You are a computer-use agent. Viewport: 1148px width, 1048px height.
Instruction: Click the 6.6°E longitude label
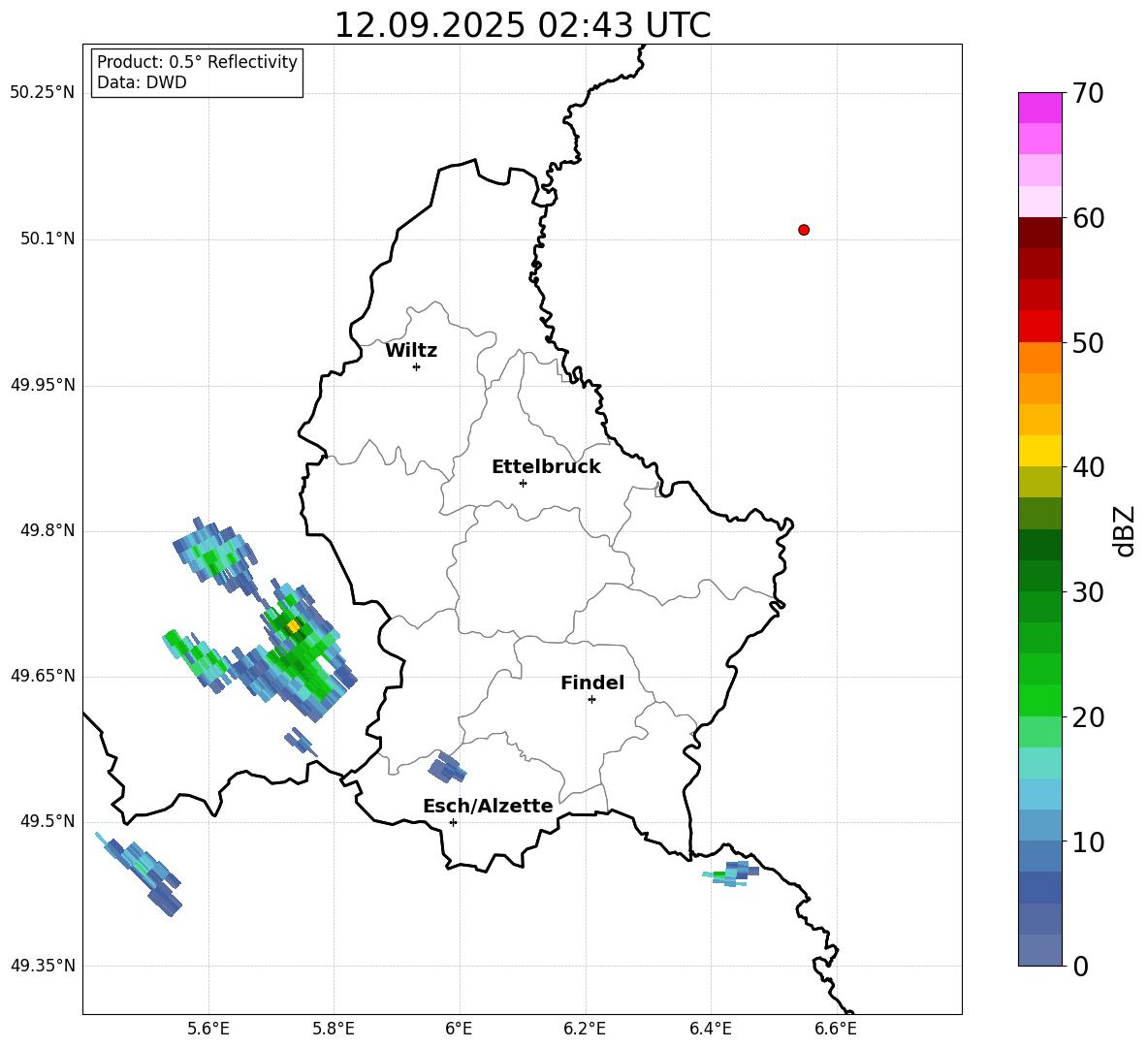coord(836,1029)
